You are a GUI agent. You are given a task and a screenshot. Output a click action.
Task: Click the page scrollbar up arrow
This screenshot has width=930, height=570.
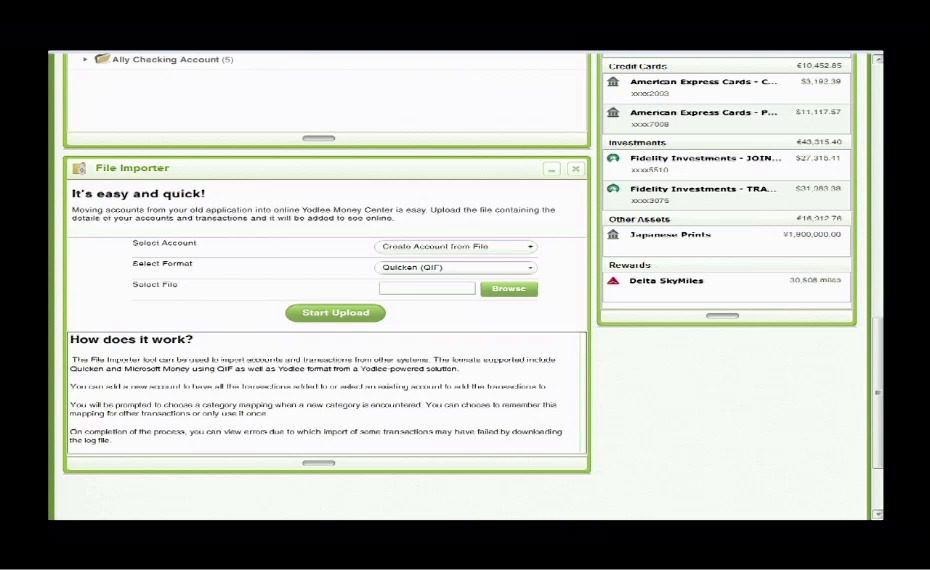878,59
